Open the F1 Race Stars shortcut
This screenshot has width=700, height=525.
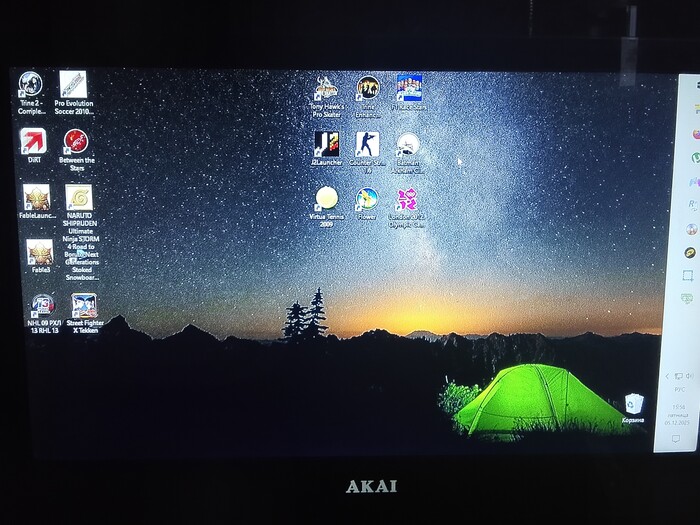[408, 88]
